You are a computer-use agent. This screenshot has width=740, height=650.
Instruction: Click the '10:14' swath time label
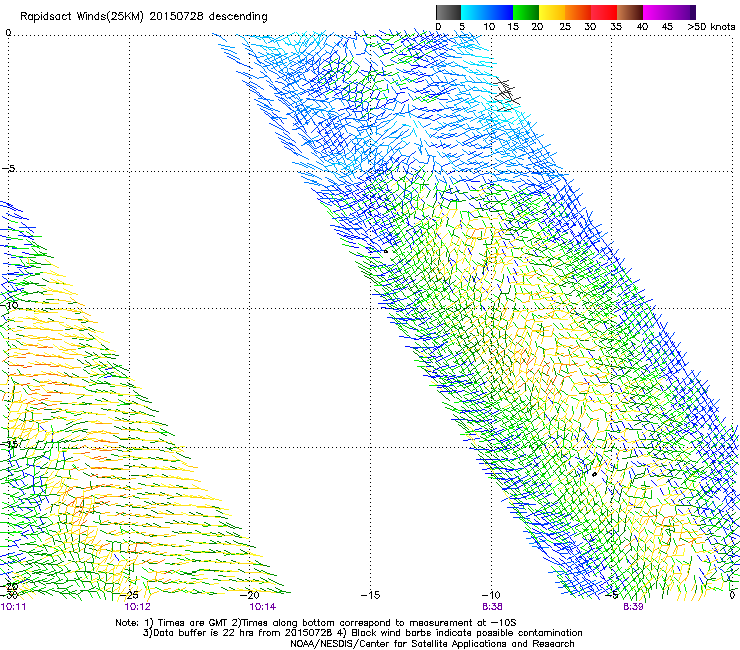[262, 607]
